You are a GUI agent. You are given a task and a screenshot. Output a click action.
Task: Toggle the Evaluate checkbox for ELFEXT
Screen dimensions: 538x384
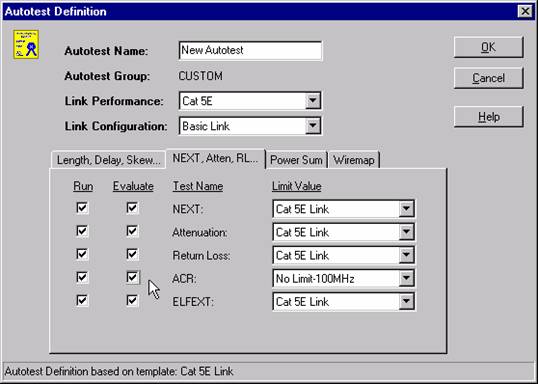point(132,301)
